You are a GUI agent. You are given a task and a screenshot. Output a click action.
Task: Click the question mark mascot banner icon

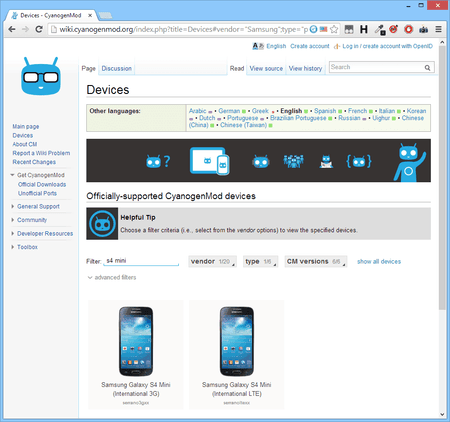click(158, 161)
